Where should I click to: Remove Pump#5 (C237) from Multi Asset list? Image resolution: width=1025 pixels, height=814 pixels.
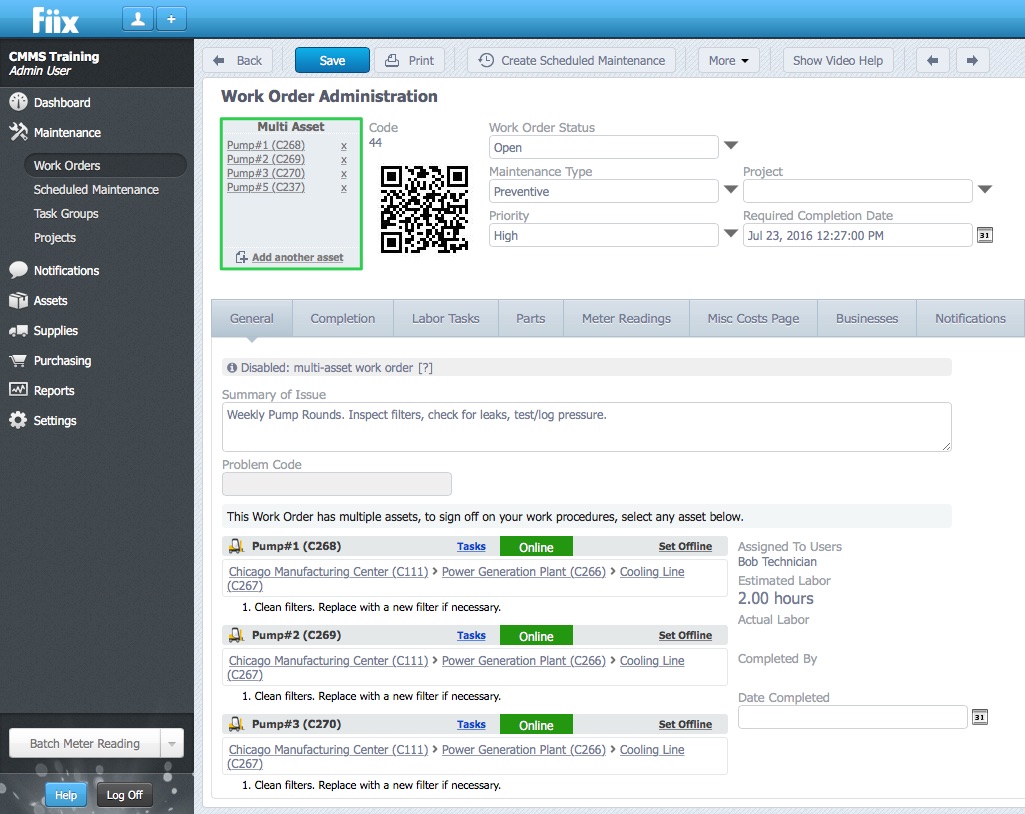pyautogui.click(x=344, y=188)
